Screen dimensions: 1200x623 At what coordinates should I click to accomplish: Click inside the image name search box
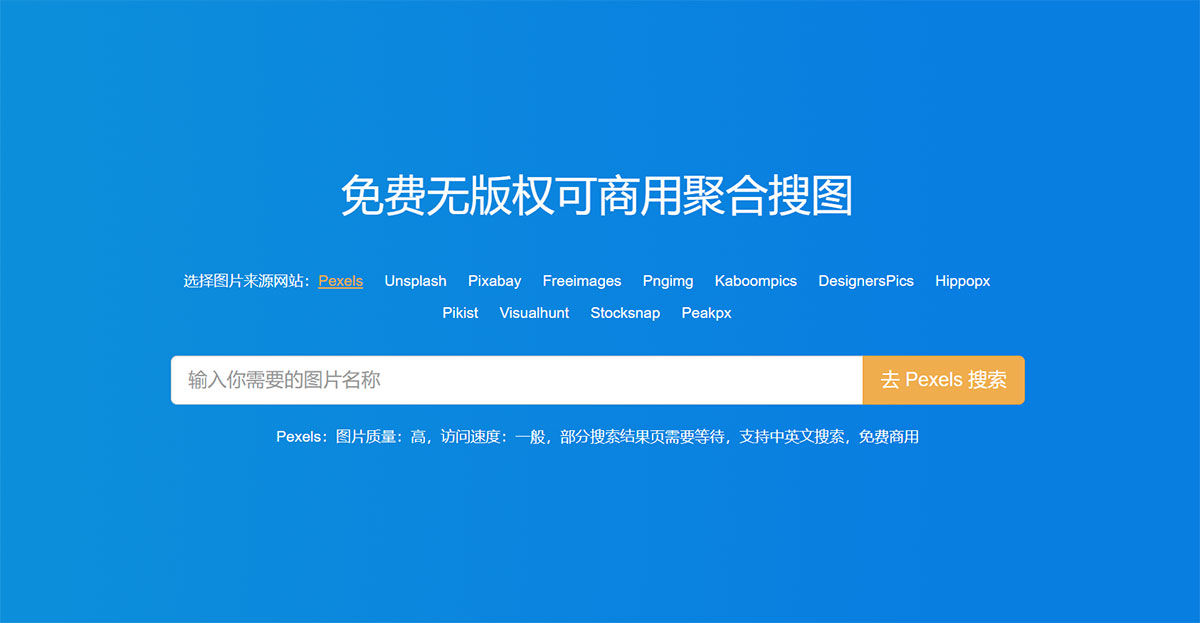click(500, 380)
